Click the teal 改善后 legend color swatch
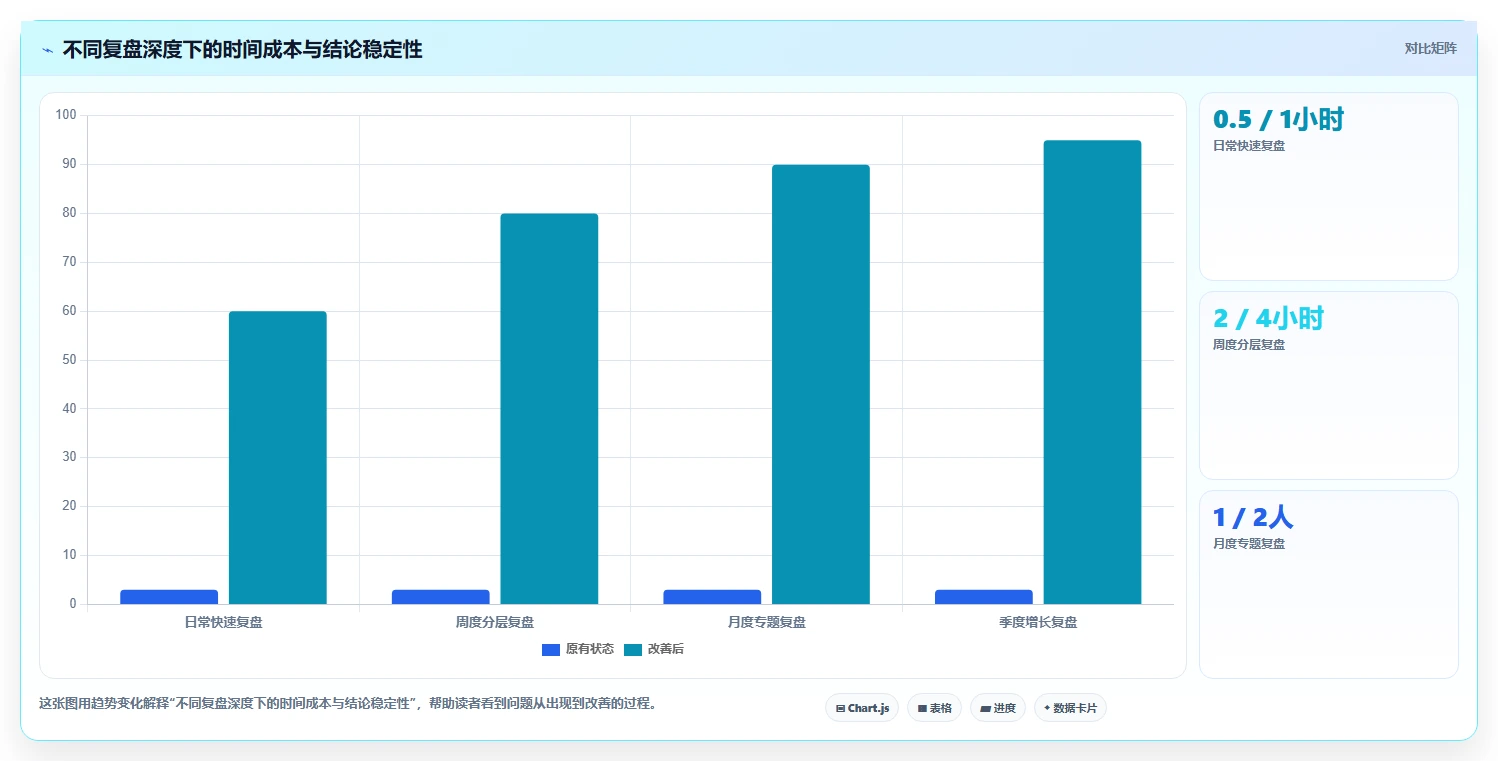Viewport: 1498px width, 761px height. pos(633,650)
